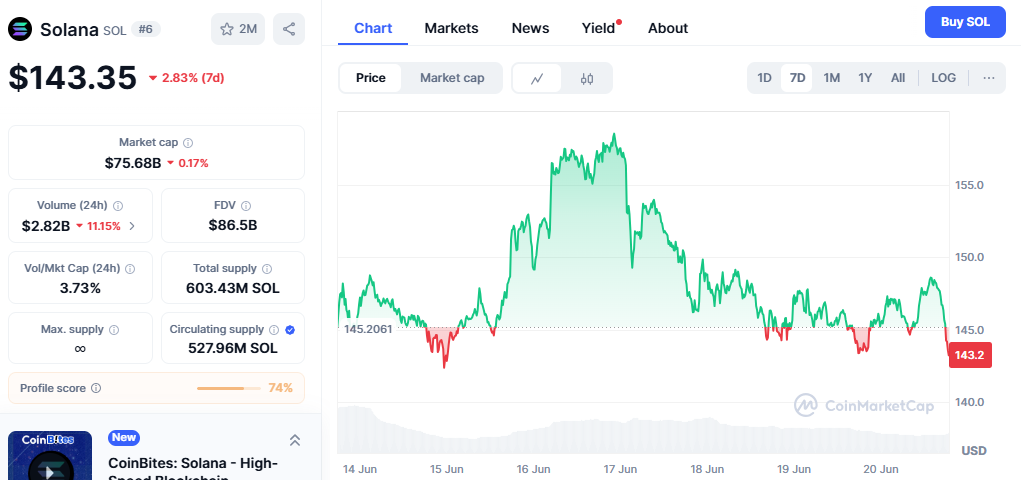Select the Price toggle

[371, 78]
